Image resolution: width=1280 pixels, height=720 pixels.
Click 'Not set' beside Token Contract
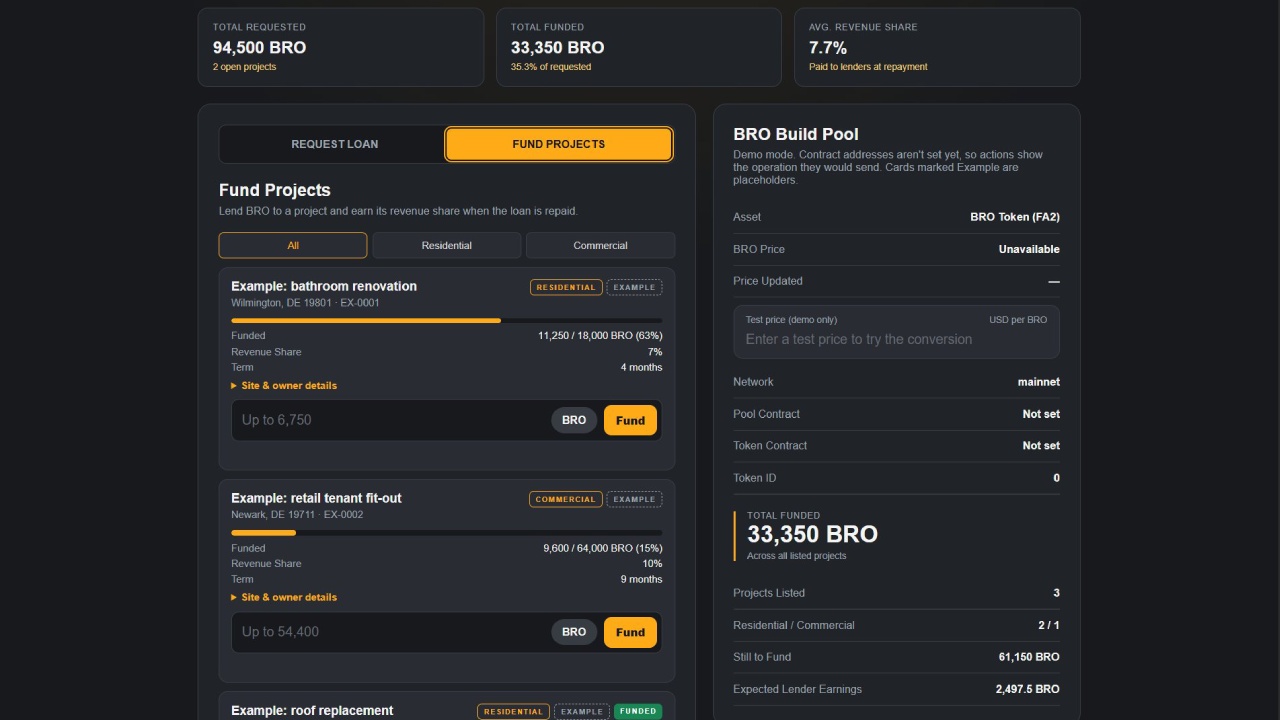point(1041,446)
